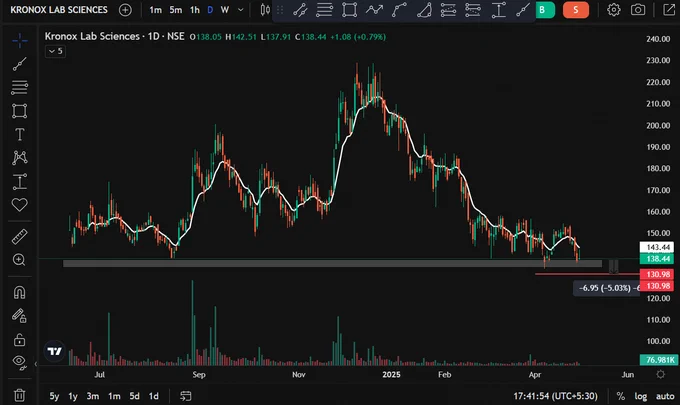680x405 pixels.
Task: Select the Text annotation tool
Action: pos(20,134)
